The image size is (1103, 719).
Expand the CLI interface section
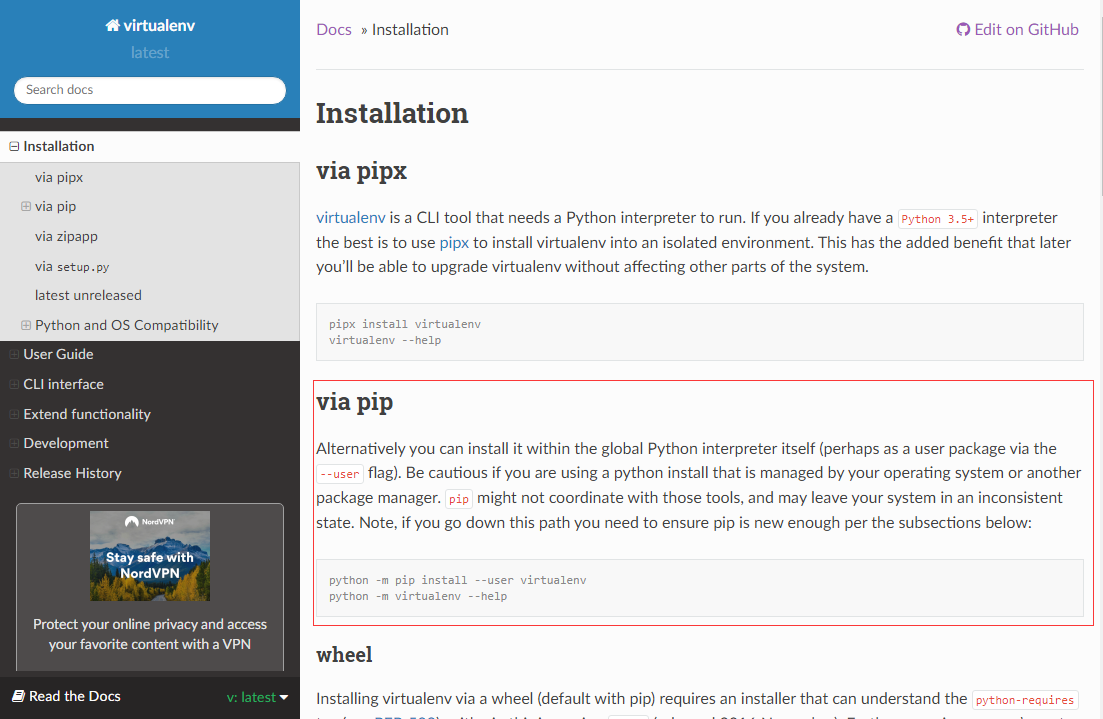(14, 385)
